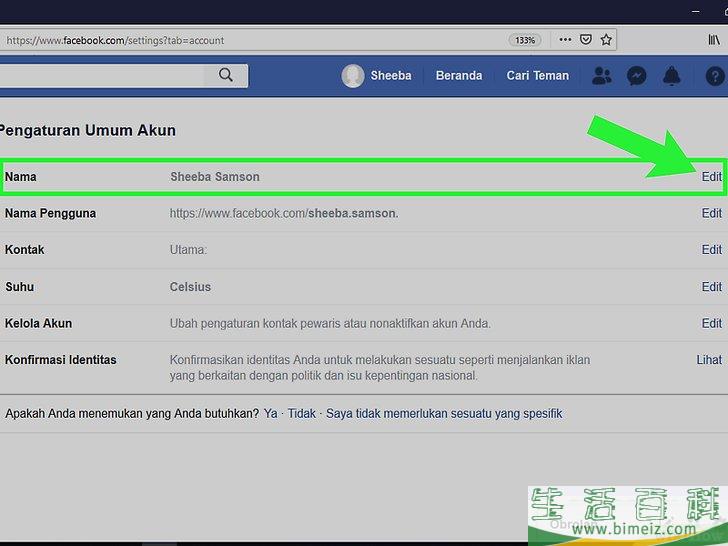This screenshot has width=728, height=546.
Task: Edit the Suhu row
Action: tap(712, 287)
